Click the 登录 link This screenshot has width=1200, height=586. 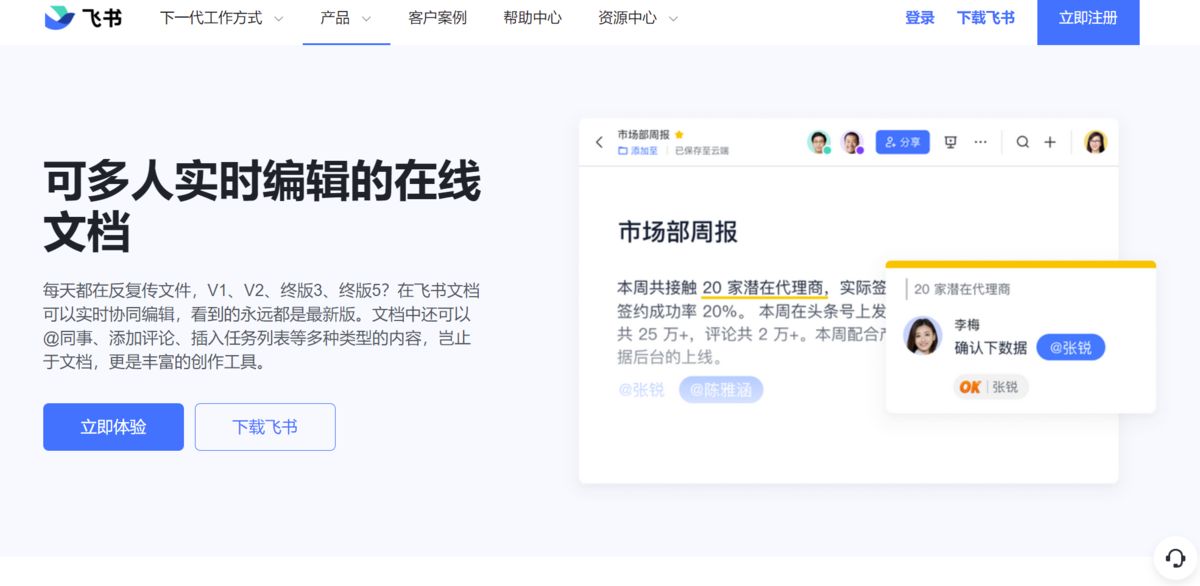tap(920, 18)
